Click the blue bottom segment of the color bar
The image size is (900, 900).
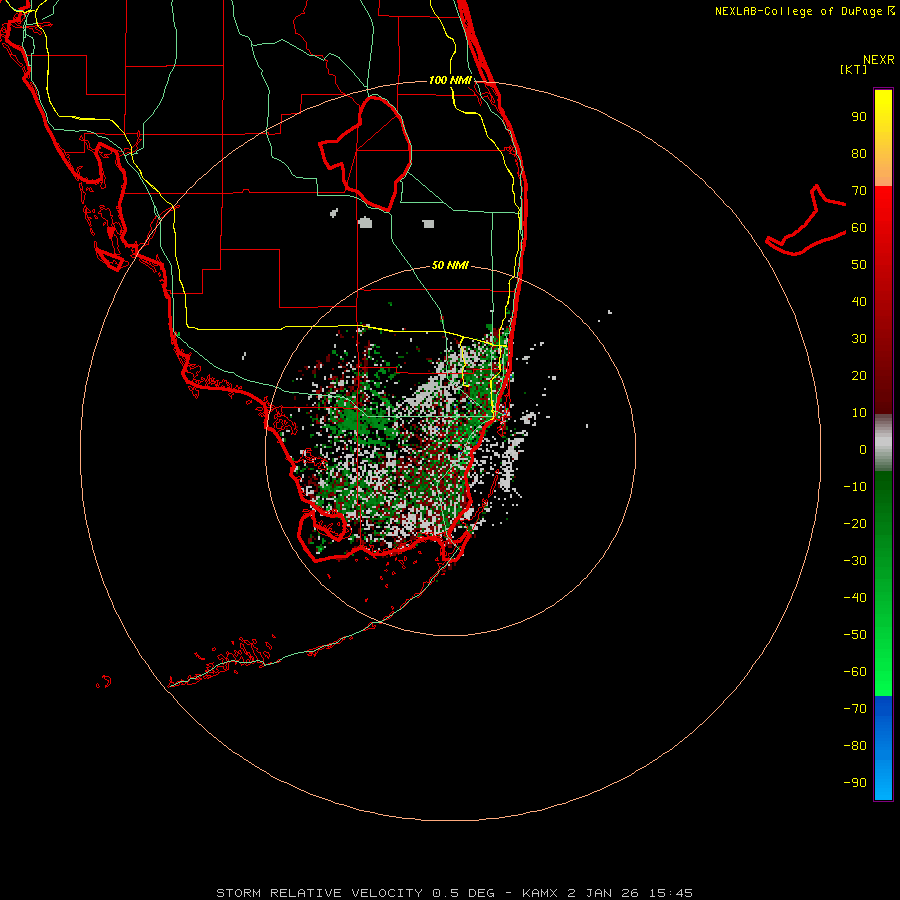pos(883,748)
